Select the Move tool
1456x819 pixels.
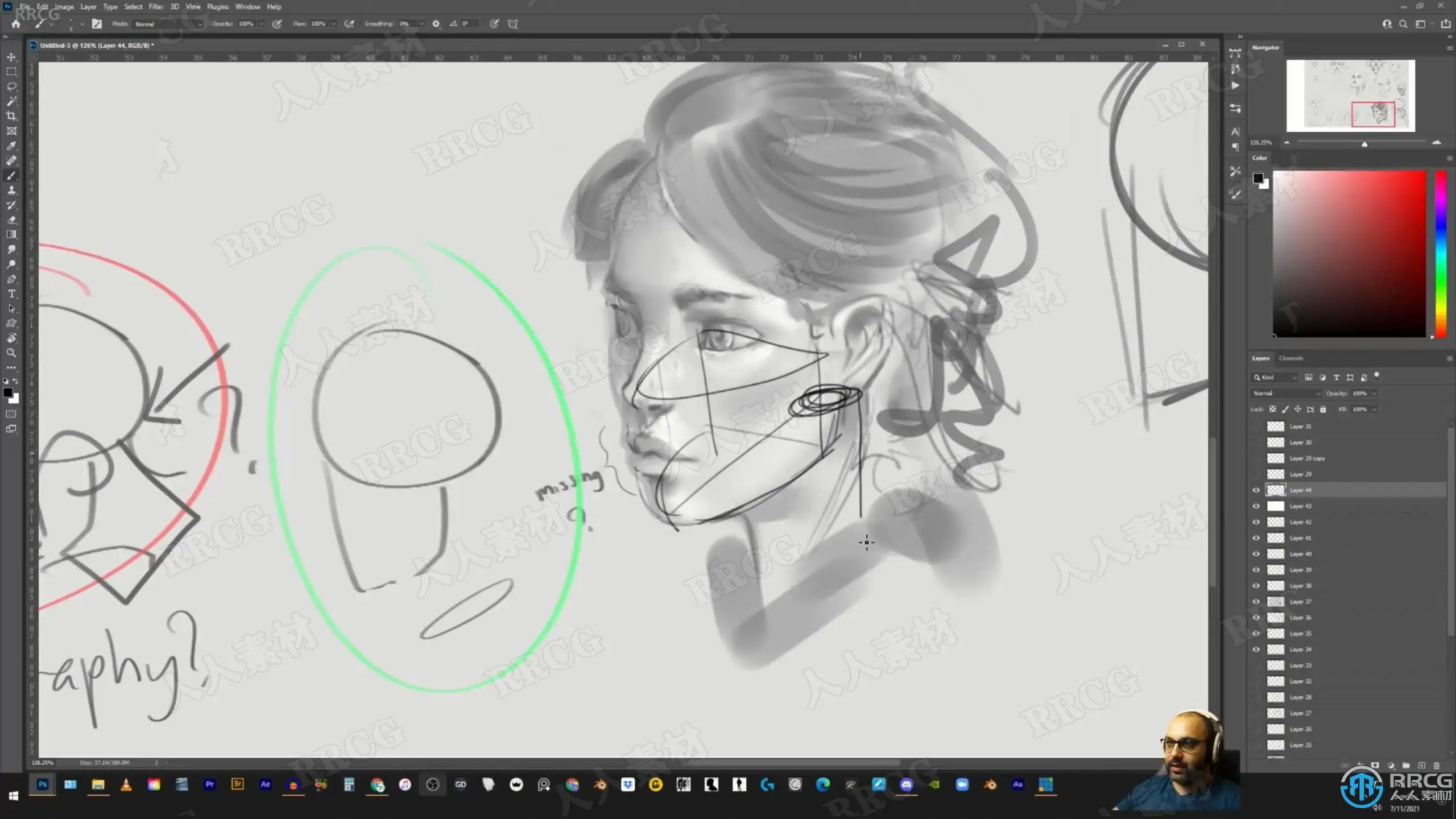(11, 57)
